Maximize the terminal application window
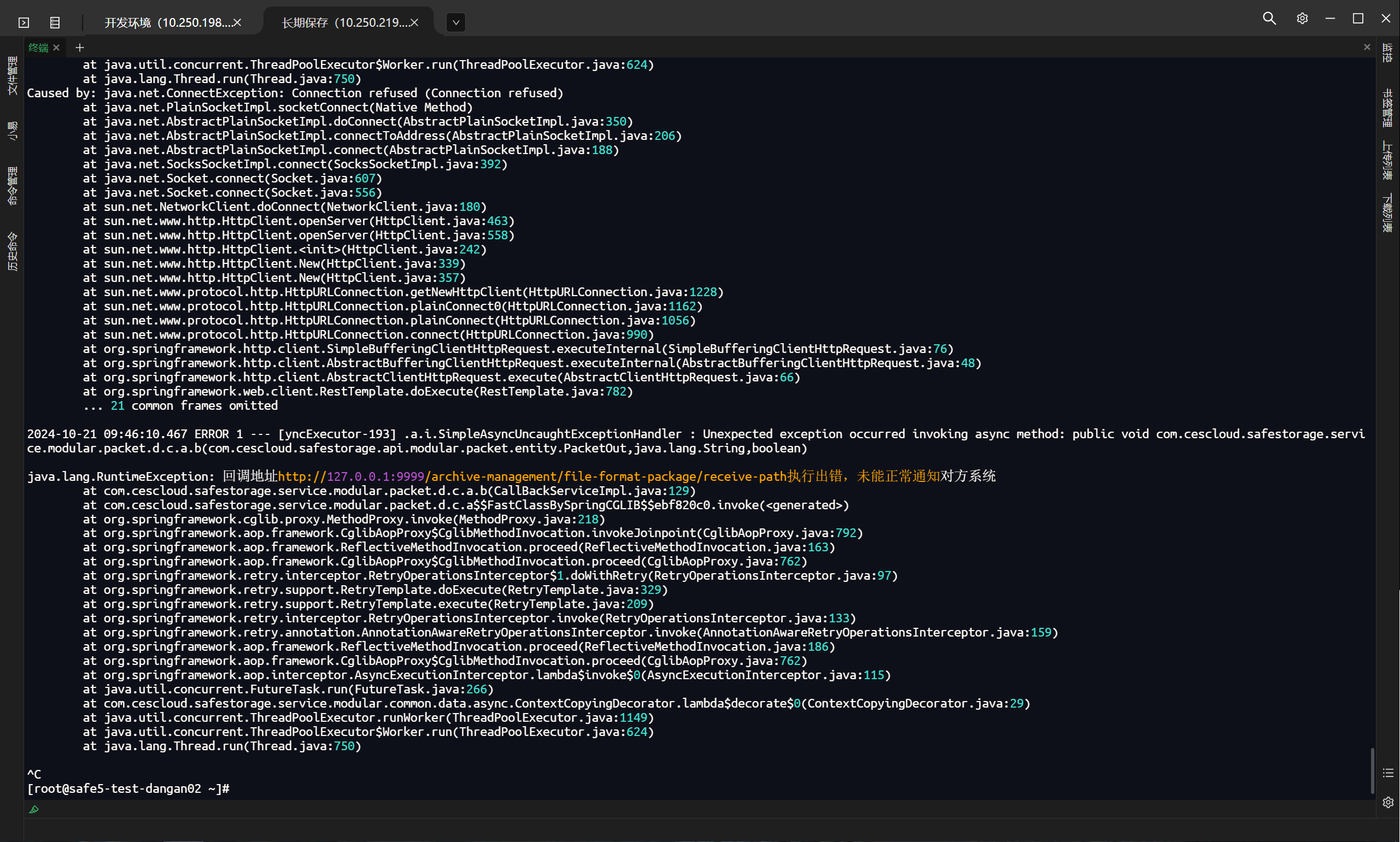Screen dimensions: 1400x842 1357,18
